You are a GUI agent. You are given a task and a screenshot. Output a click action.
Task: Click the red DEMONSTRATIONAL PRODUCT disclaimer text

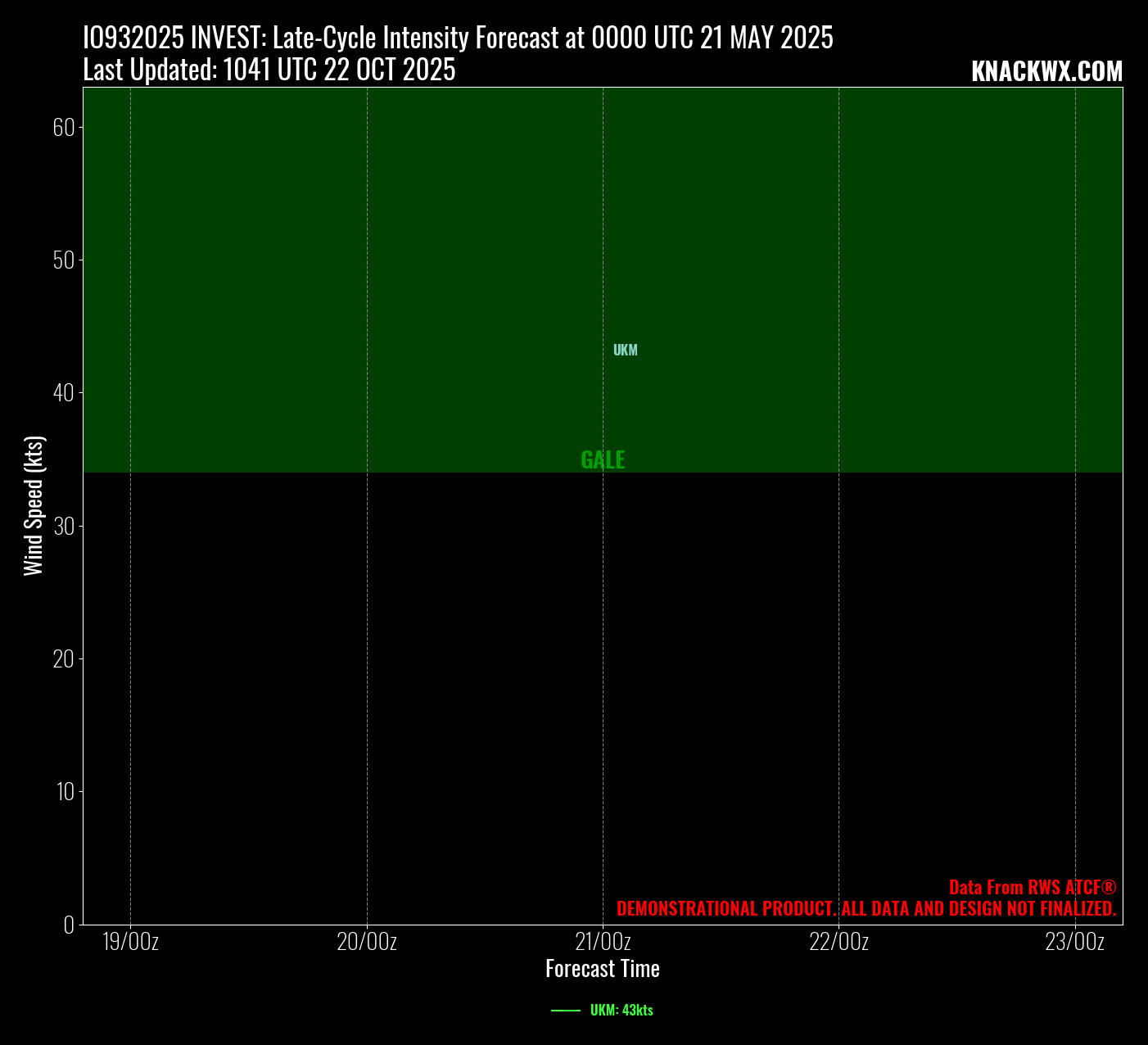[866, 909]
